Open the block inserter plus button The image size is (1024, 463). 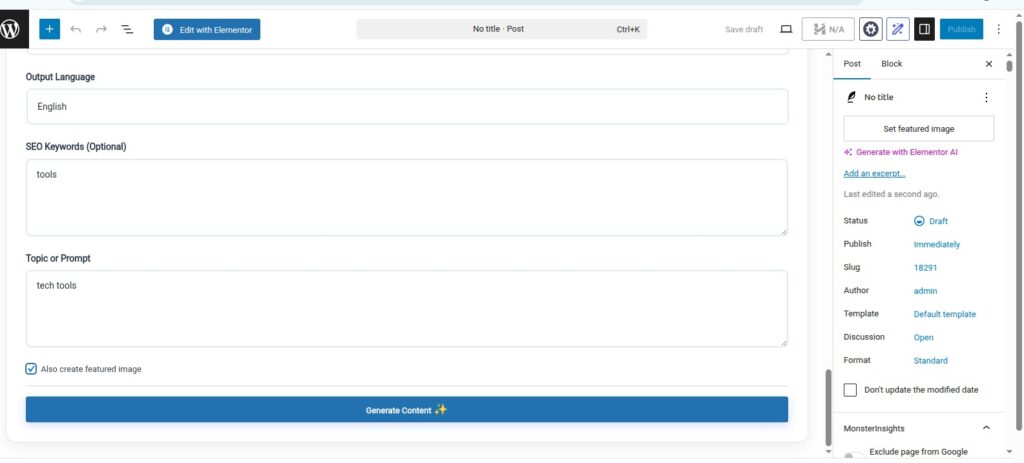point(50,30)
